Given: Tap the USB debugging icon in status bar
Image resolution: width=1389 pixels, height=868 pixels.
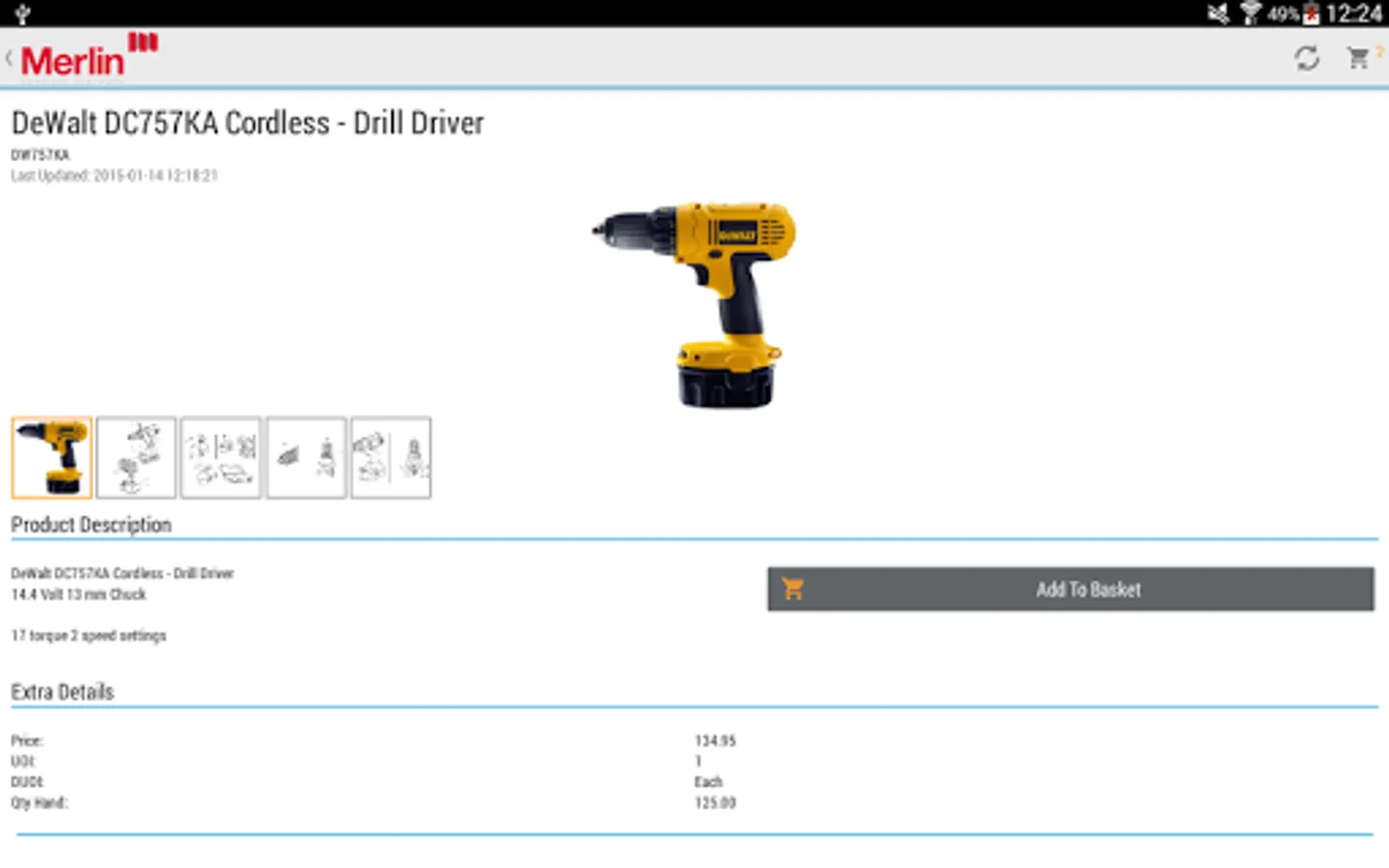Looking at the screenshot, I should [x=21, y=14].
